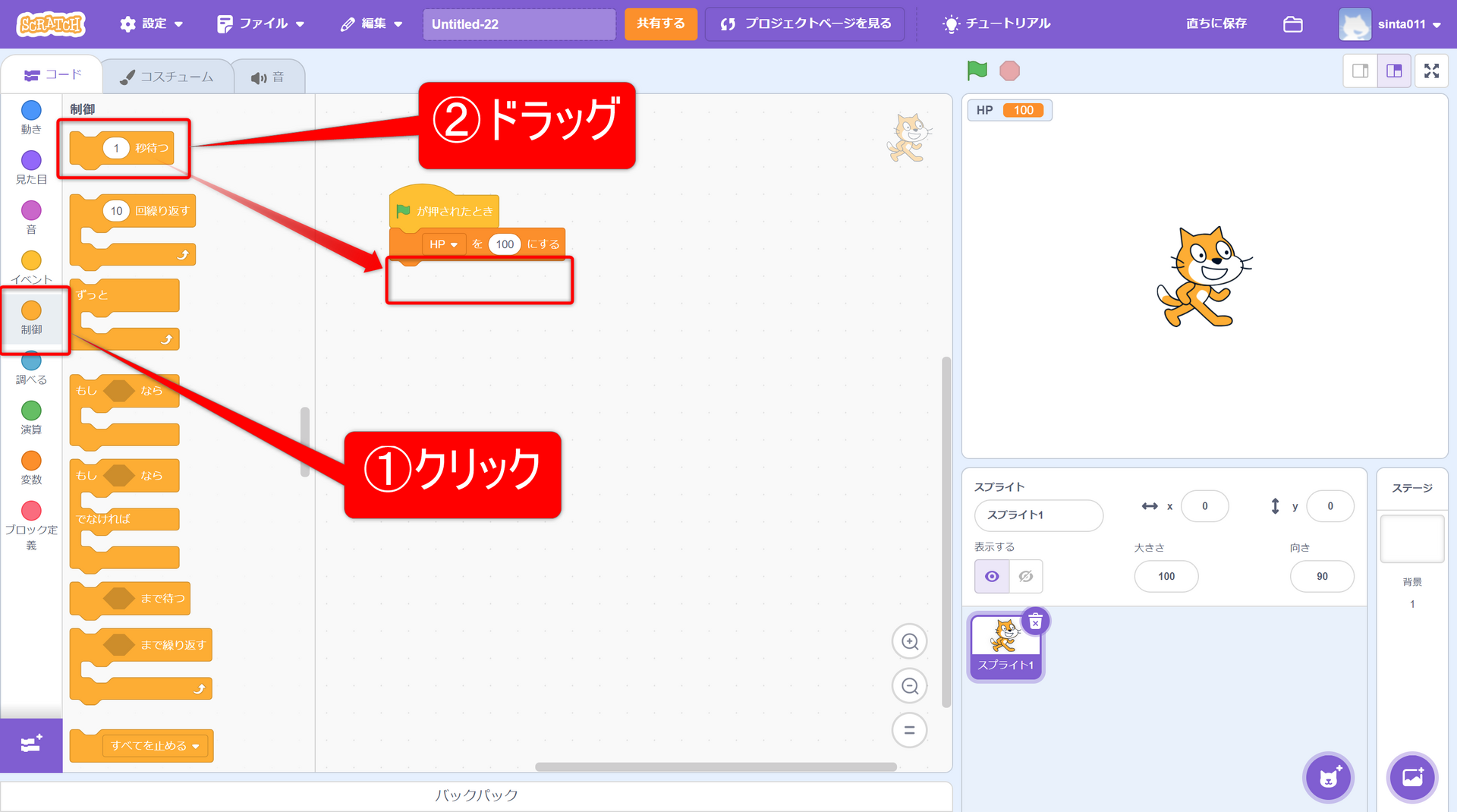Enter full screen stage mode

[x=1431, y=71]
